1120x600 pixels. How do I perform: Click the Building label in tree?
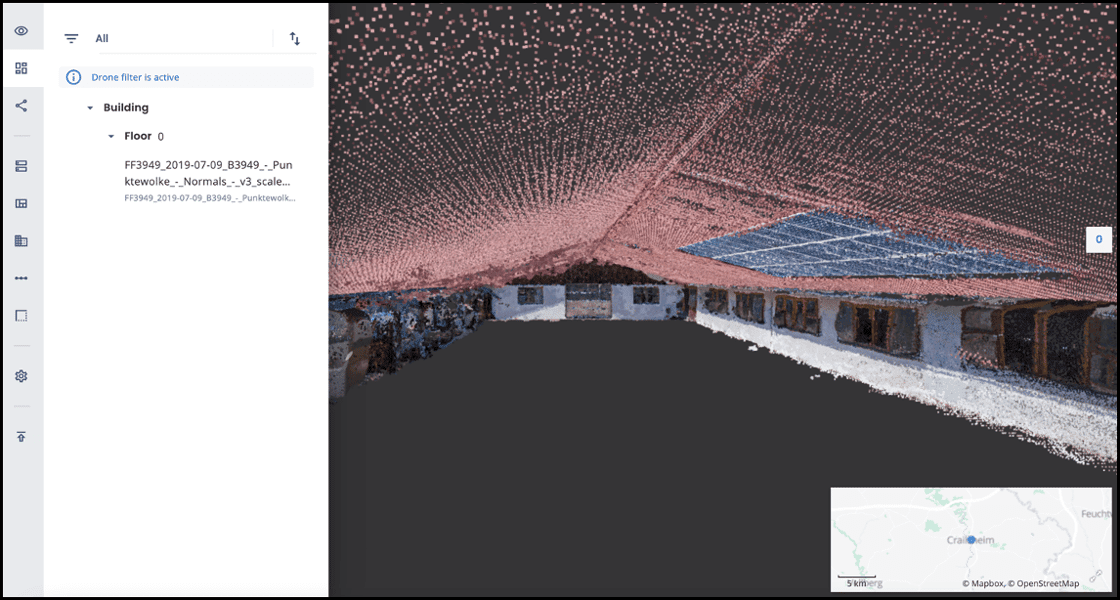[126, 108]
